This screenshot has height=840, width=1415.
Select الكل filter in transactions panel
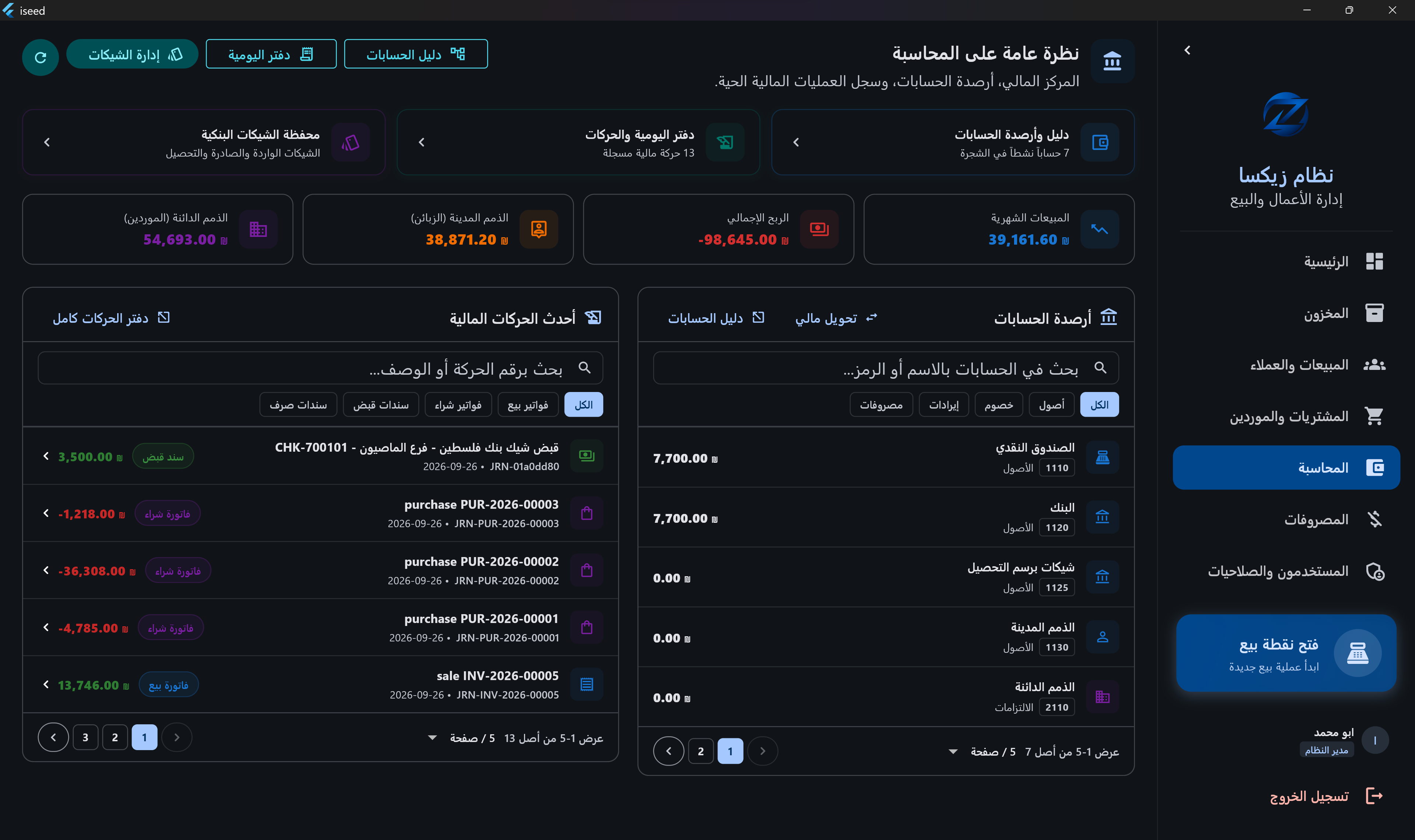click(x=584, y=405)
